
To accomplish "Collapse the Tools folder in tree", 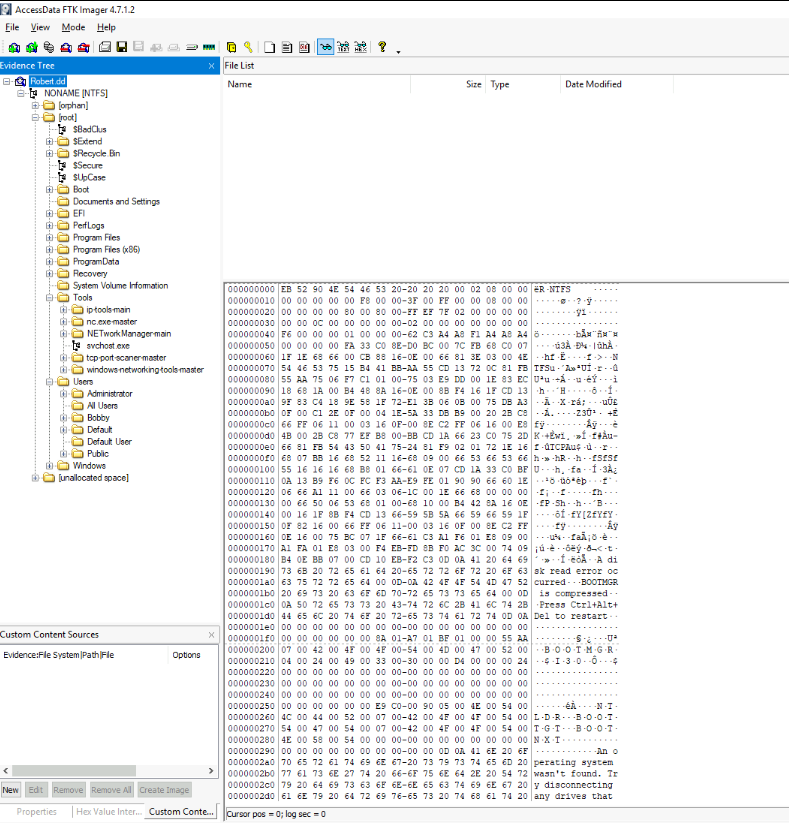I will 50,298.
